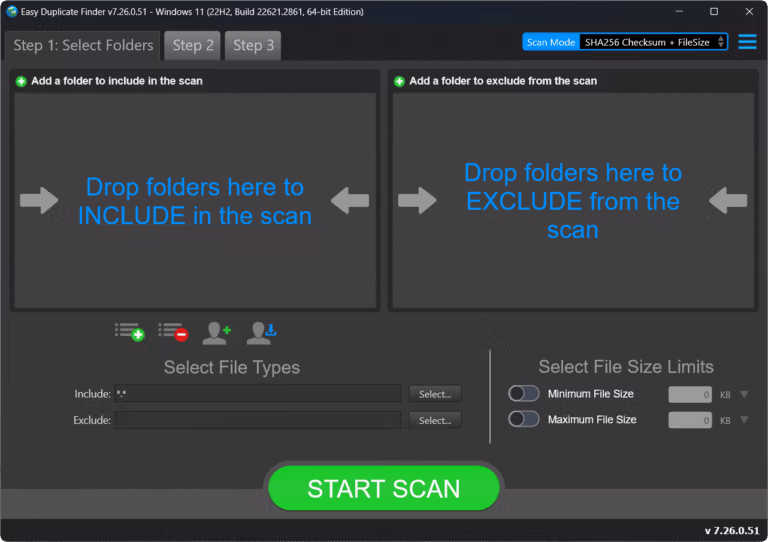Open the minimum file size unit dropdown

[x=744, y=394]
